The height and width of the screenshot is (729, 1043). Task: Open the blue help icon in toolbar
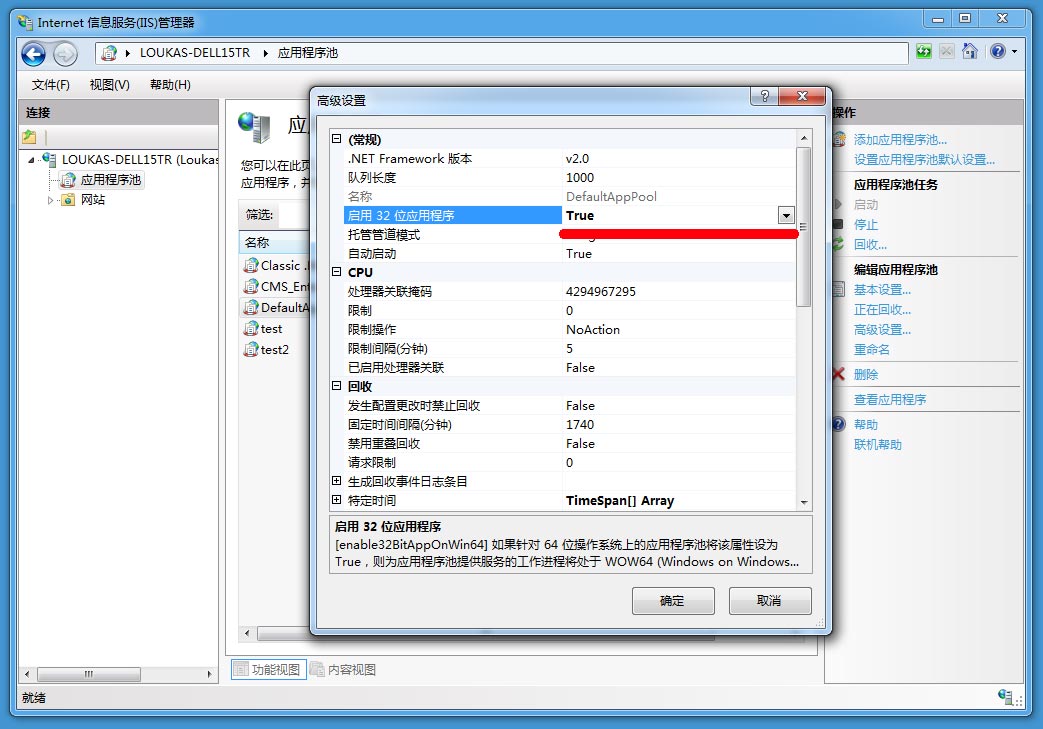[998, 51]
